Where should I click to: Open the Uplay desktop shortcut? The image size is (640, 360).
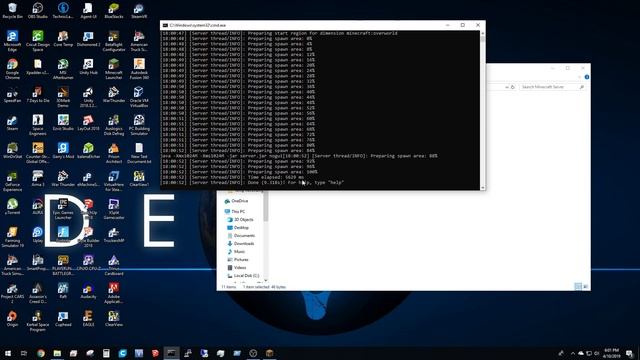[x=38, y=235]
